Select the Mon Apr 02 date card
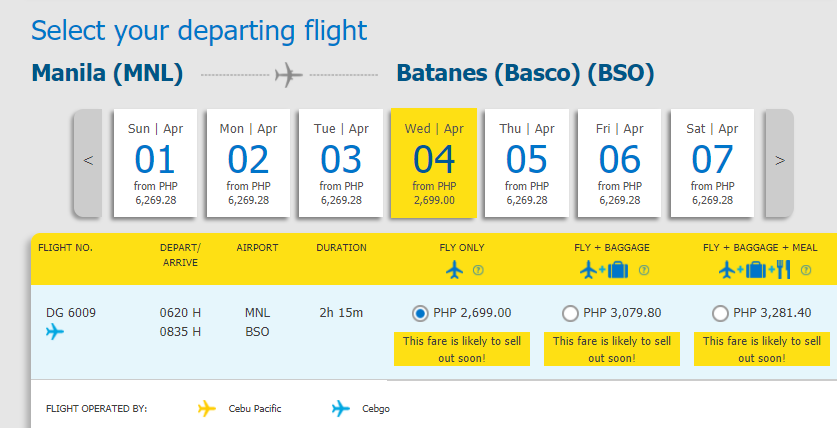This screenshot has height=428, width=837. tap(248, 162)
